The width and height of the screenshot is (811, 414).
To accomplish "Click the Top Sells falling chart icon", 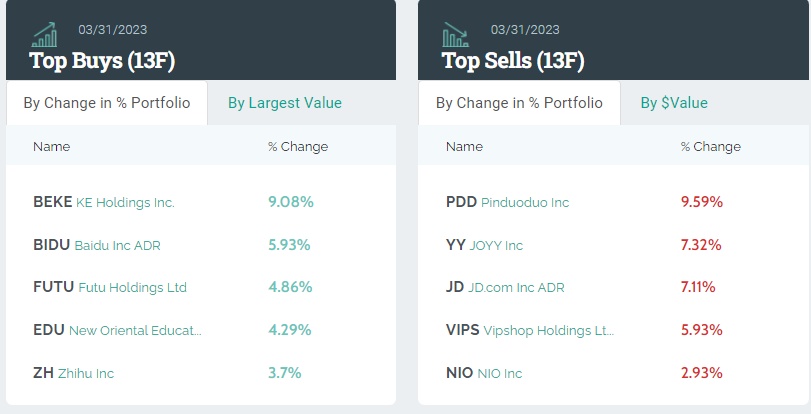I will coord(456,35).
